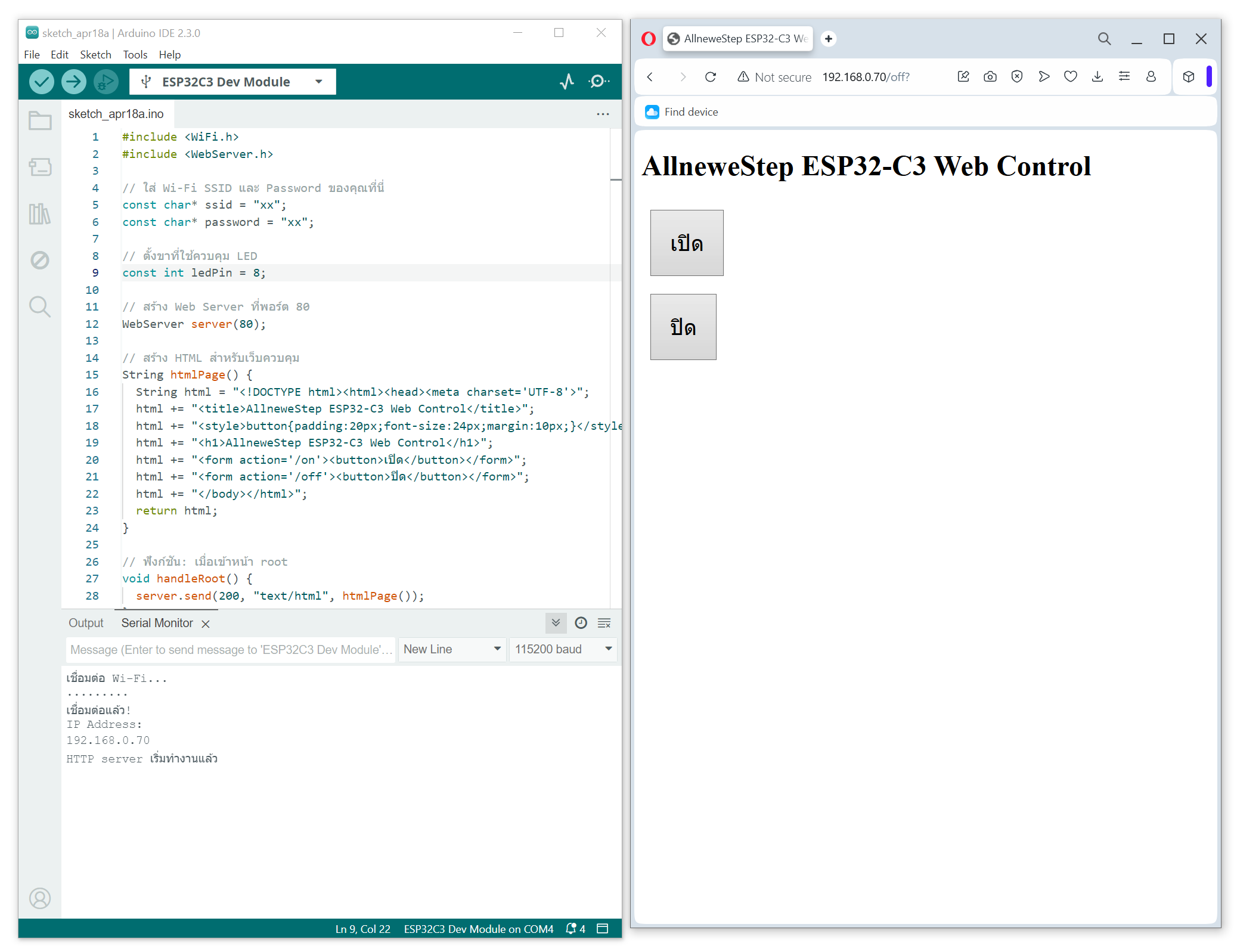Screen dimensions: 1234x952
Task: Toggle autoscroll in Serial Monitor
Action: (x=556, y=623)
